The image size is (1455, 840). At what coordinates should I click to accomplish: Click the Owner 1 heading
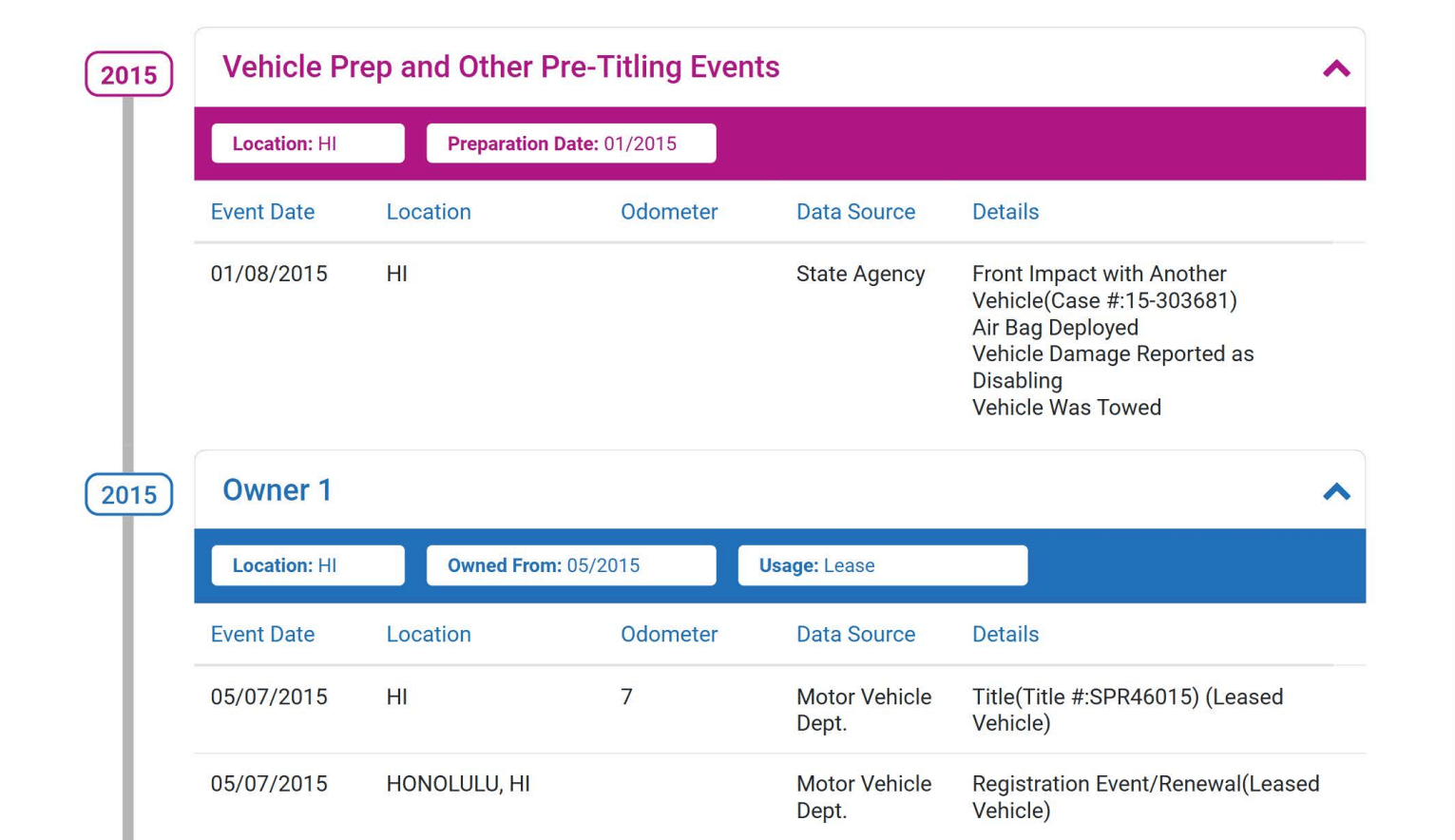(x=277, y=490)
